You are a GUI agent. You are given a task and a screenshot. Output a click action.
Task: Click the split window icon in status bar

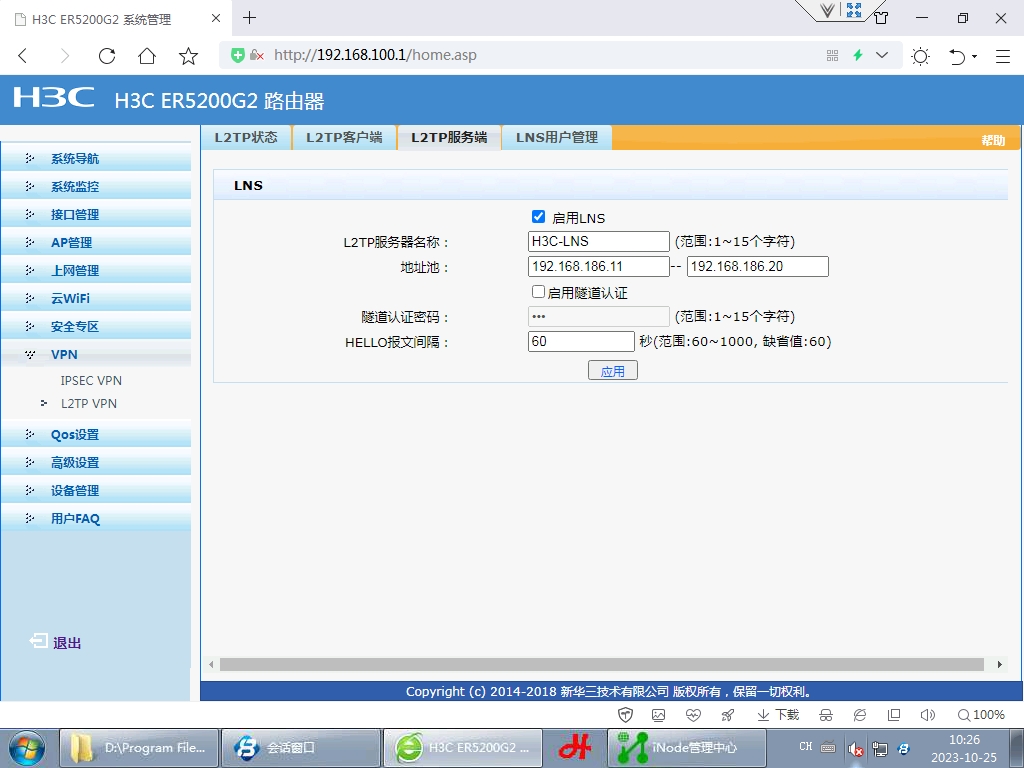894,715
